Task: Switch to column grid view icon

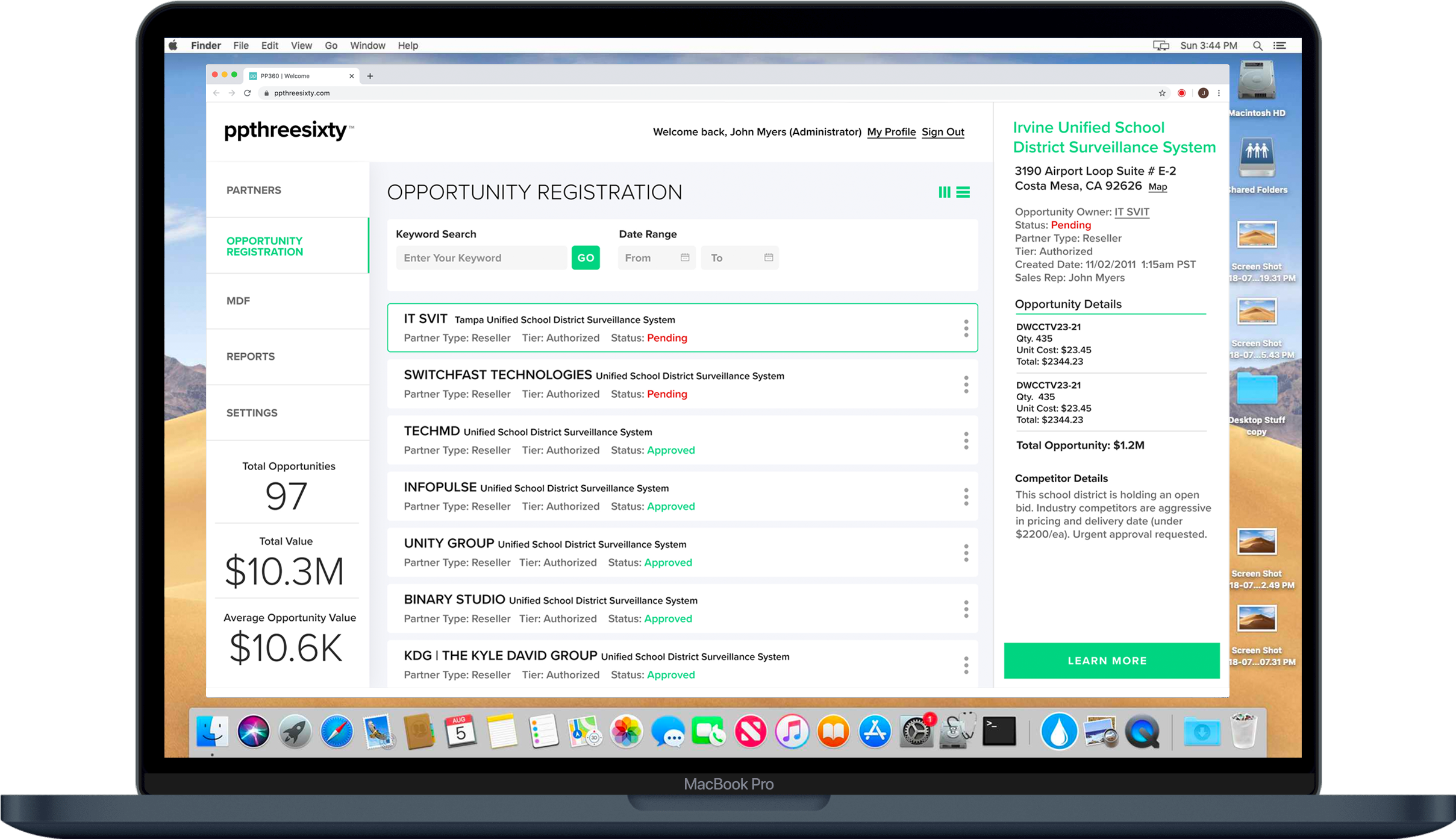Action: (x=944, y=192)
